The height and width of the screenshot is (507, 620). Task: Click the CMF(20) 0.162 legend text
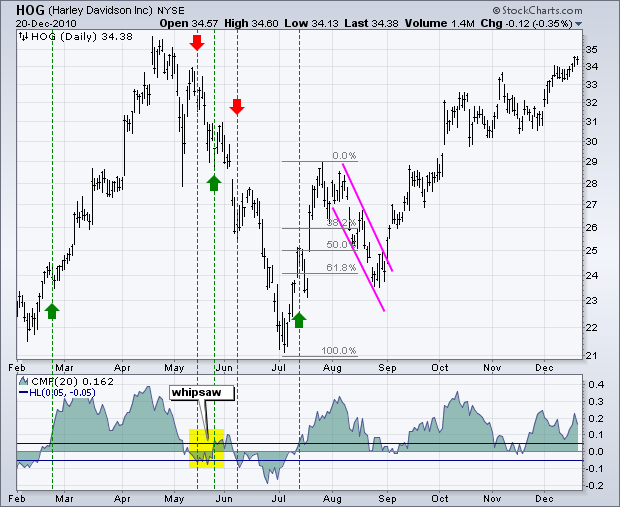click(72, 382)
